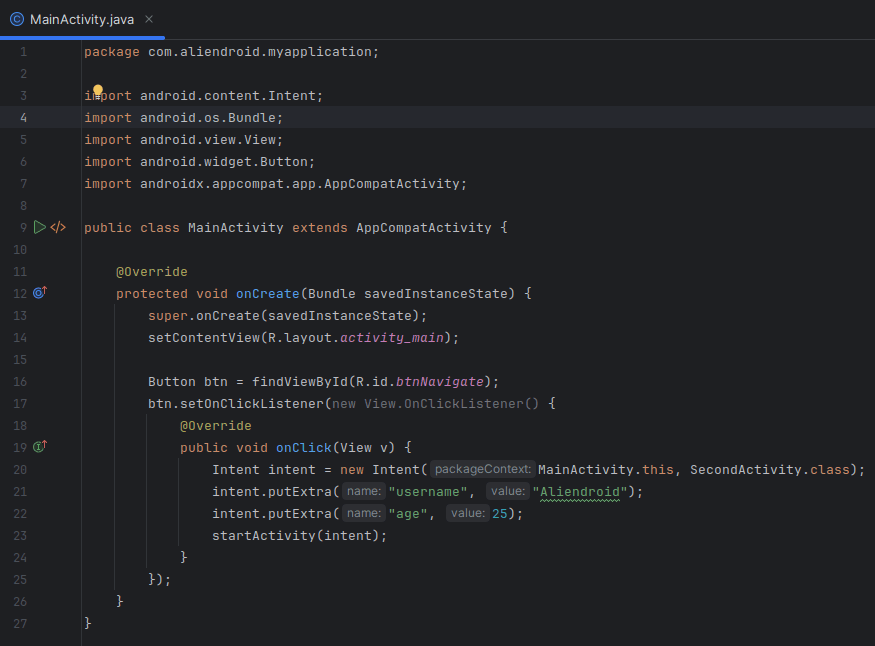Image resolution: width=875 pixels, height=646 pixels.
Task: Click the android.view.View import
Action: pos(208,140)
